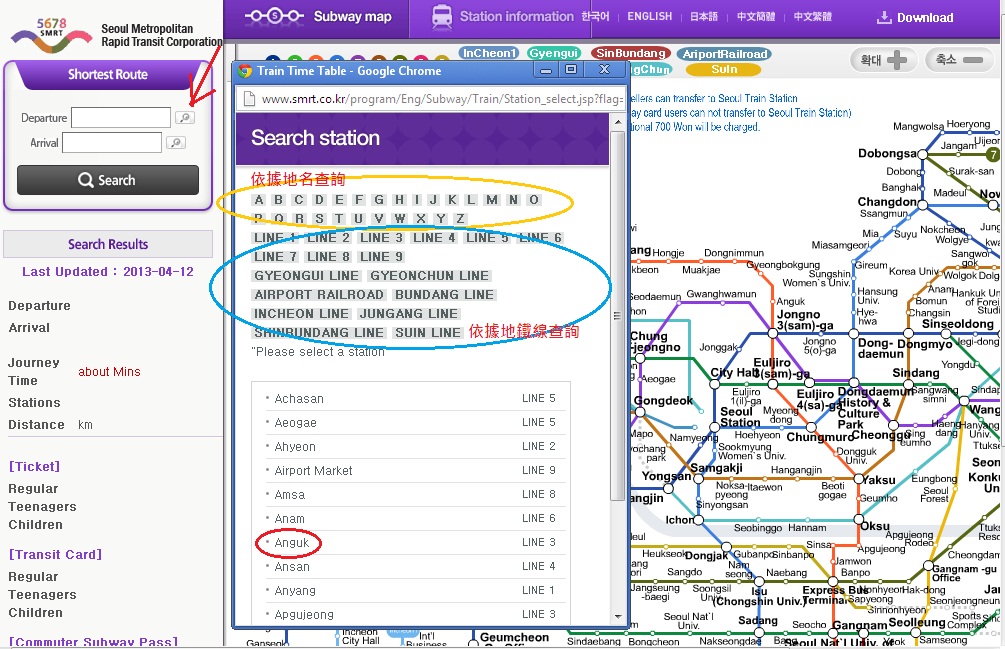1005x649 pixels.
Task: Click Dobongsan station on the map
Action: [x=922, y=154]
